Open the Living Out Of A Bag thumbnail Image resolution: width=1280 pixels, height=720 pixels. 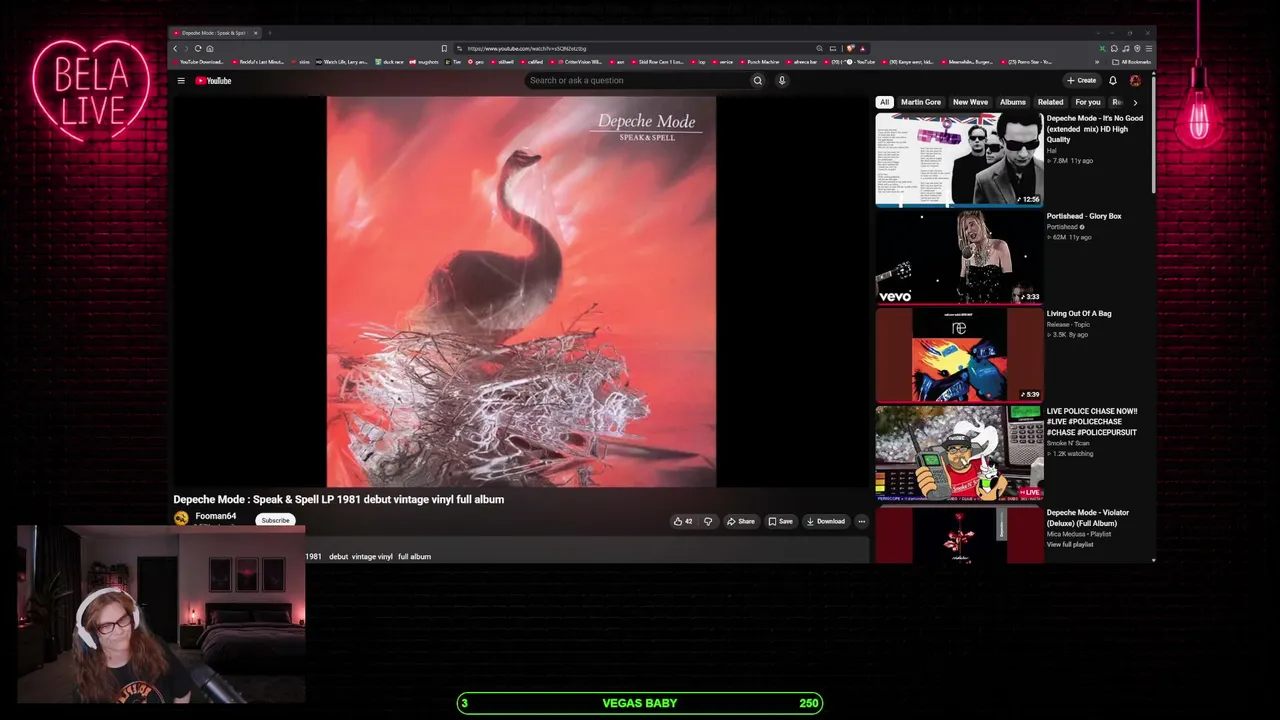click(x=959, y=354)
